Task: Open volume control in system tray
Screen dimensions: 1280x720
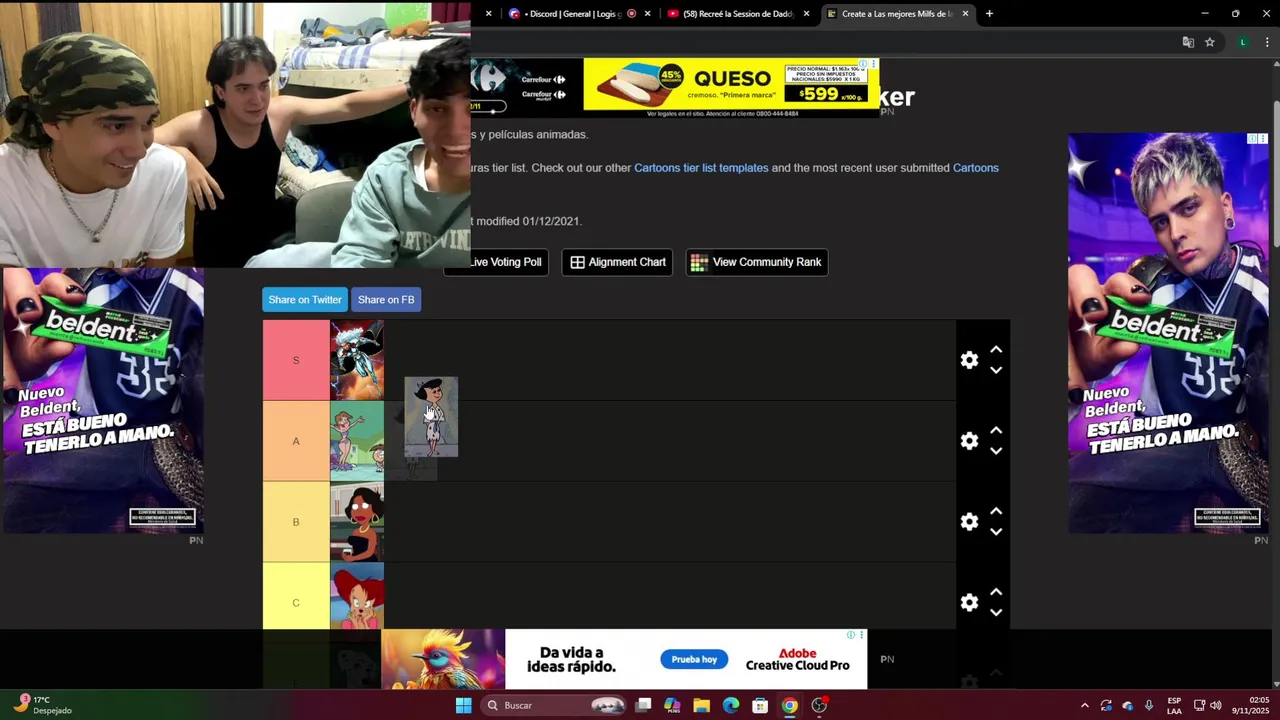Action: (x=1216, y=706)
